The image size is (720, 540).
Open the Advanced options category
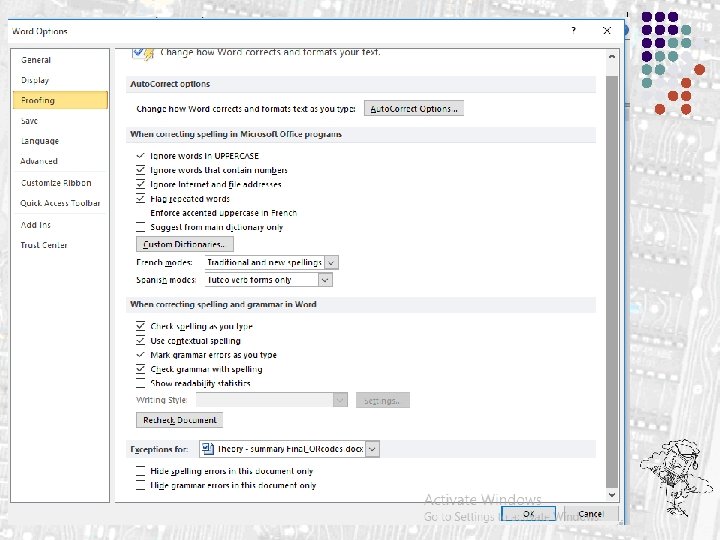coord(60,161)
